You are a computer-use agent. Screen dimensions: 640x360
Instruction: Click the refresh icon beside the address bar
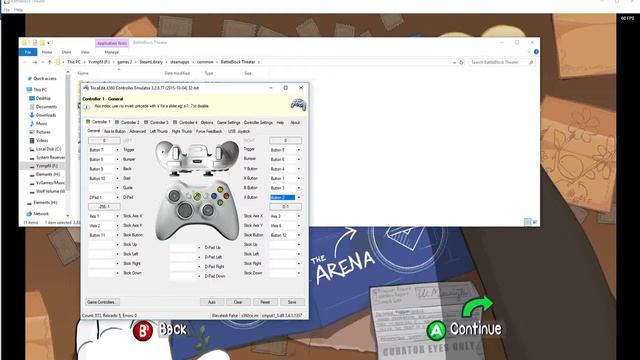[461, 62]
